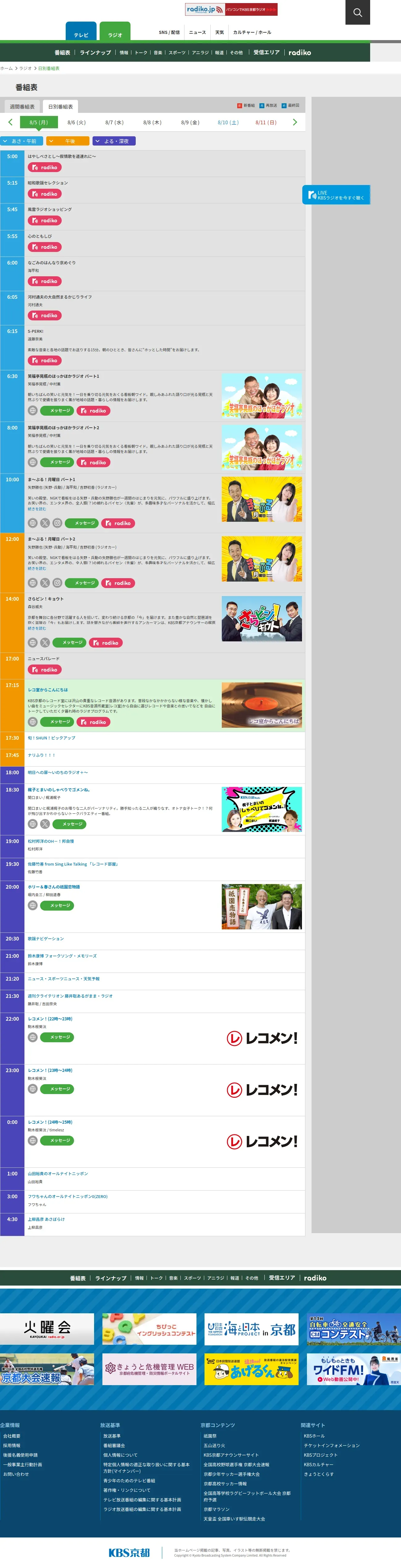The image size is (401, 1568).
Task: Open カルチャー / ホール menu item
Action: click(x=252, y=32)
